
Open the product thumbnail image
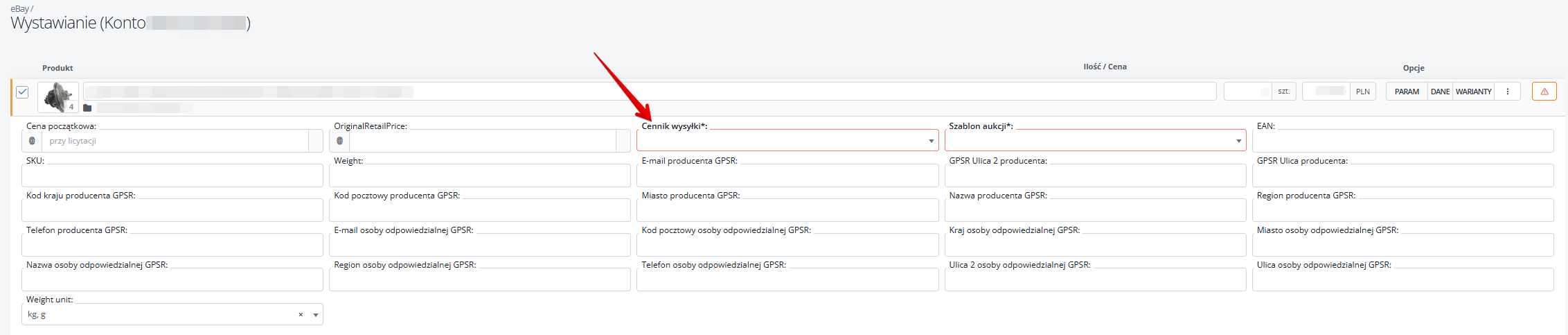tap(57, 96)
